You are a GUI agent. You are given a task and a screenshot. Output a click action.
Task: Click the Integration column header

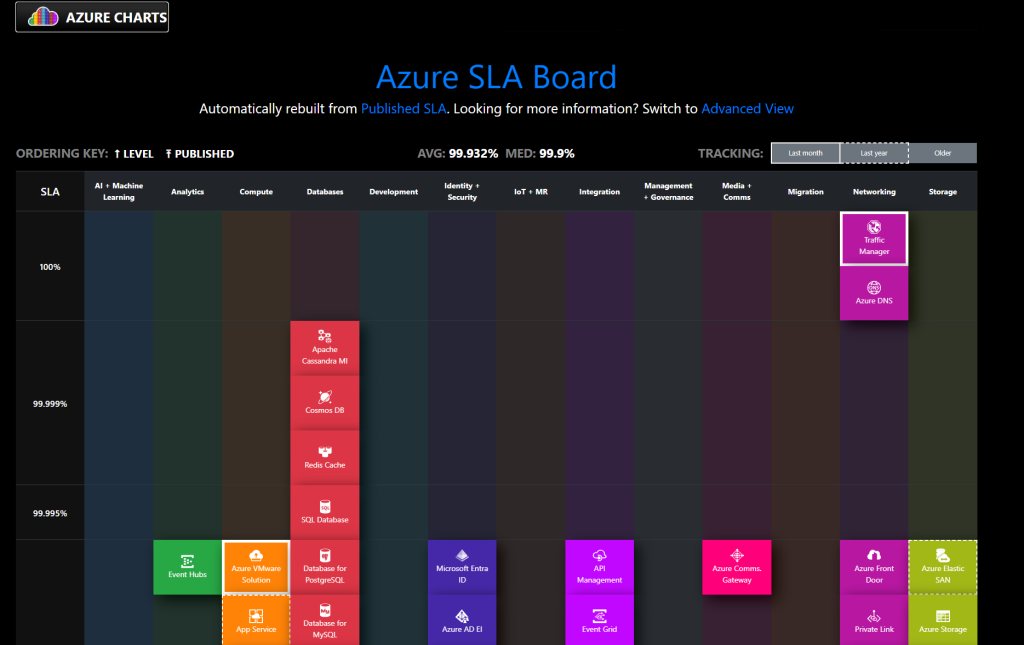click(600, 191)
